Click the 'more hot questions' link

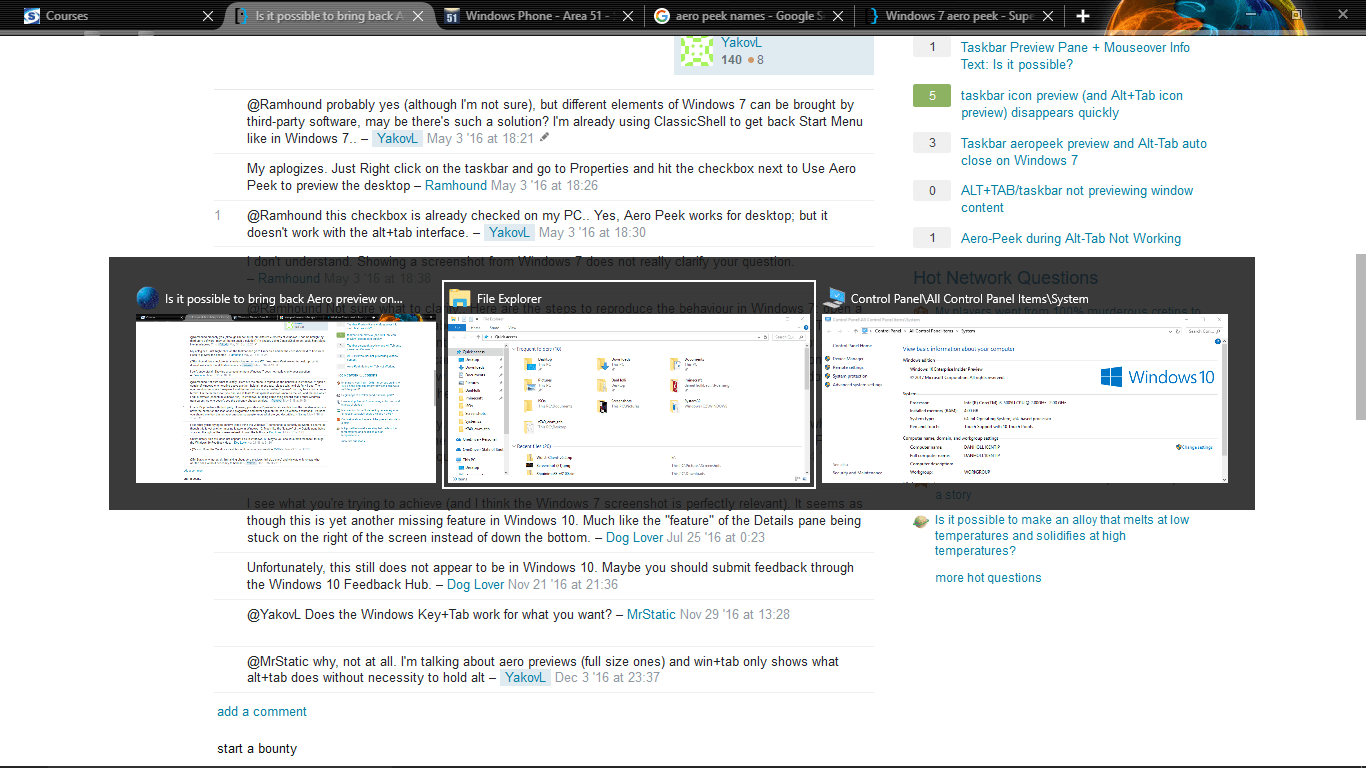pos(988,577)
